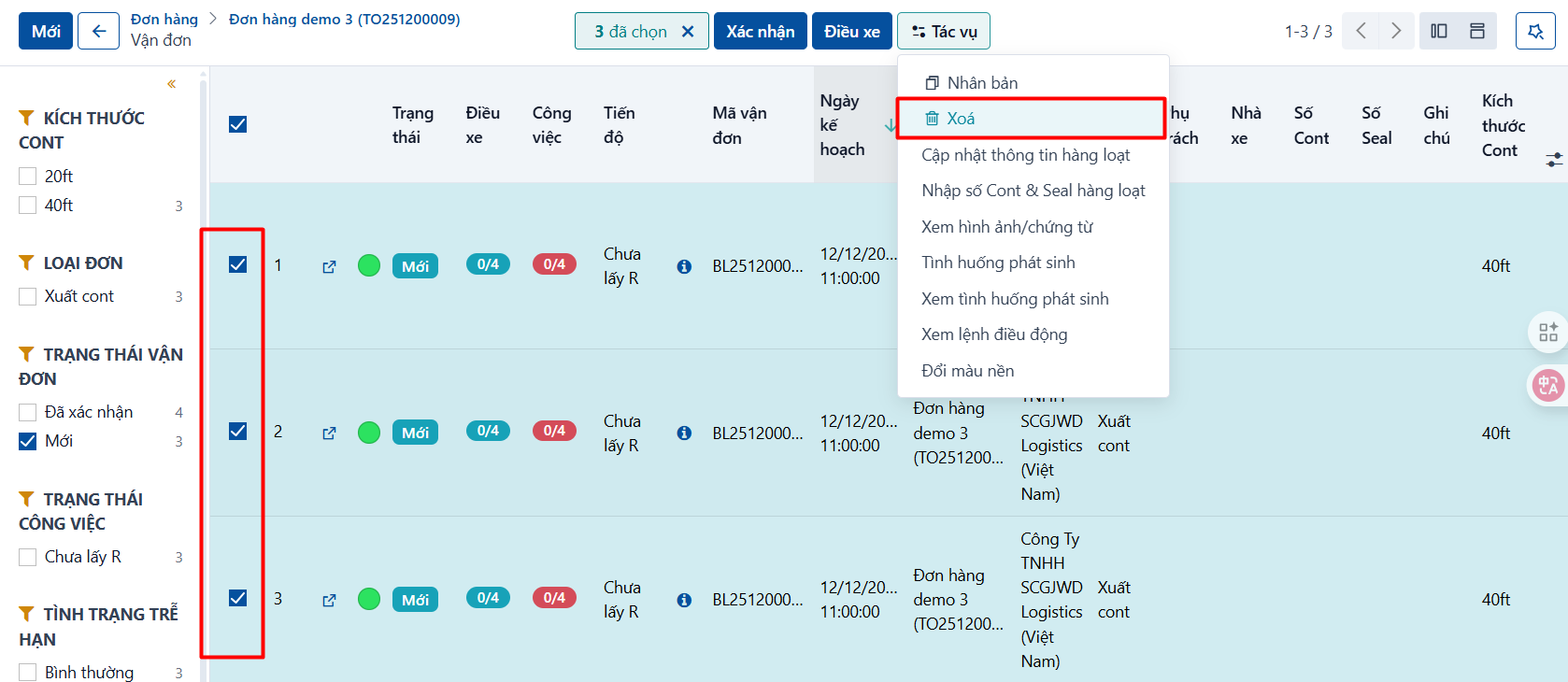Image resolution: width=1568 pixels, height=682 pixels.
Task: Choose Xem lệnh điều động
Action: pos(1033,334)
